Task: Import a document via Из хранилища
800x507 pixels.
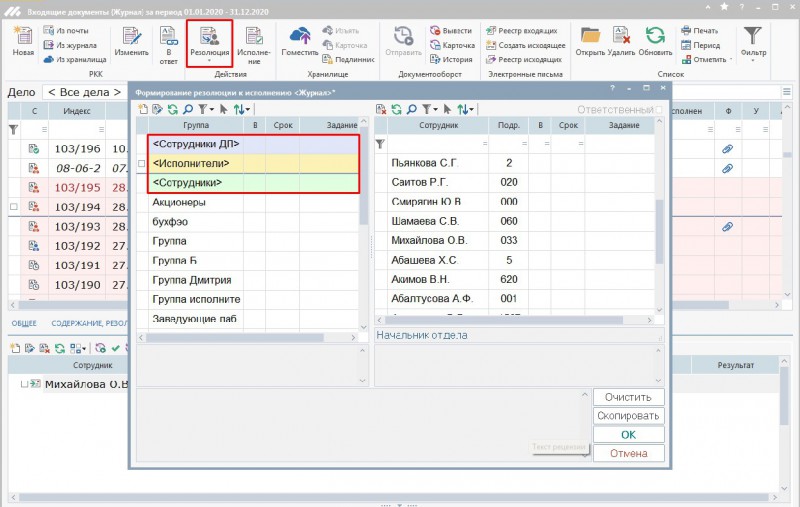Action: [x=74, y=59]
